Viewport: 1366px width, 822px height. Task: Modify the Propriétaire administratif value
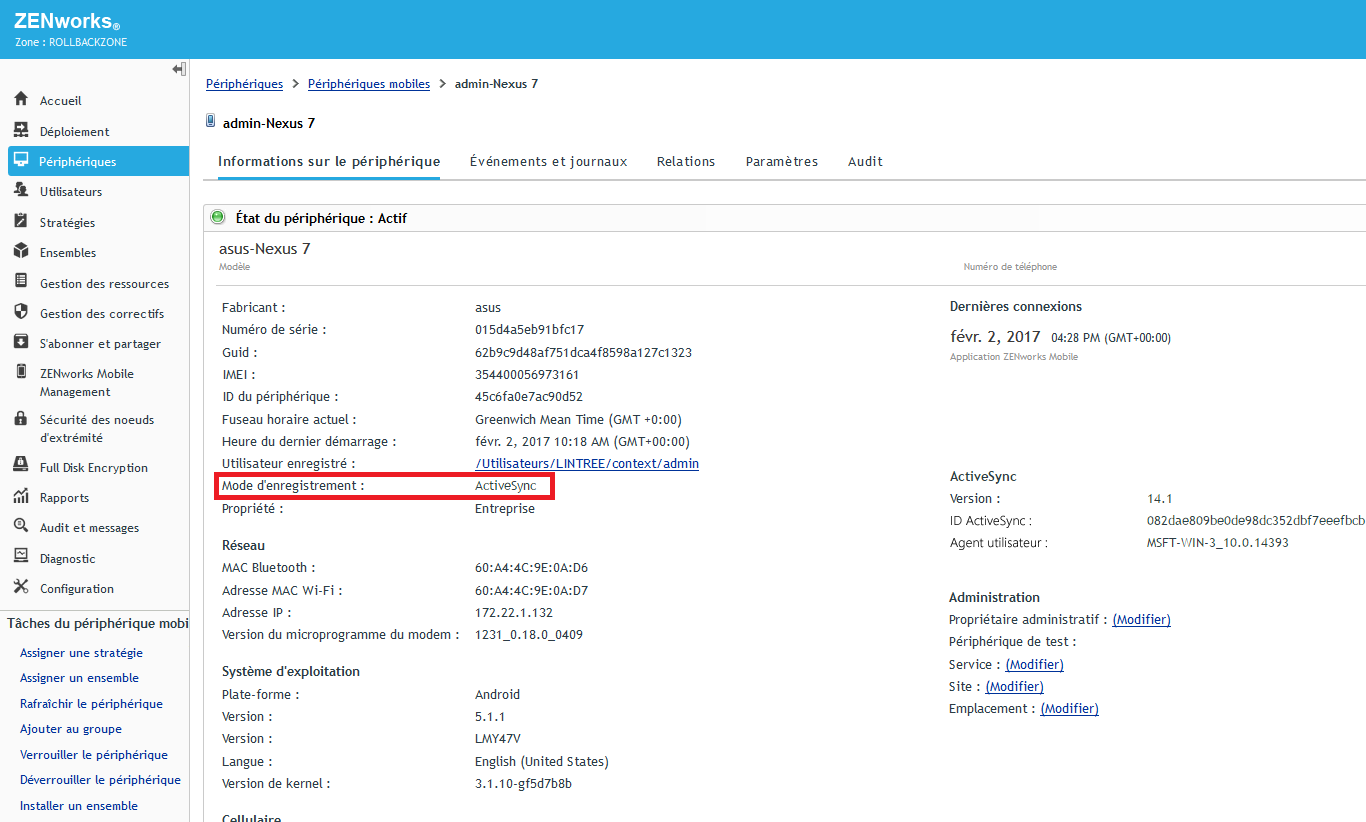[1141, 620]
